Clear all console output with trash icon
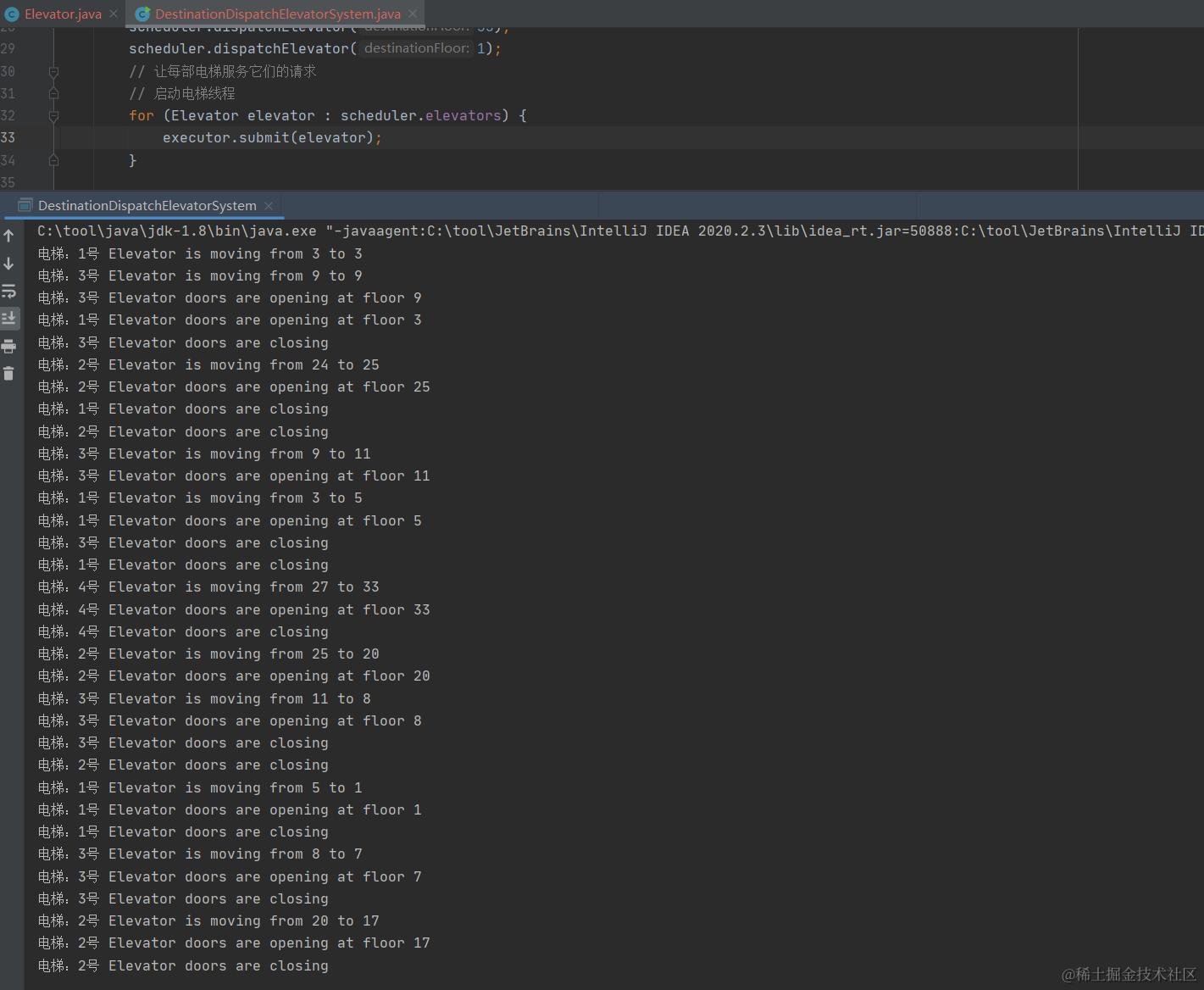The image size is (1204, 990). 8,373
